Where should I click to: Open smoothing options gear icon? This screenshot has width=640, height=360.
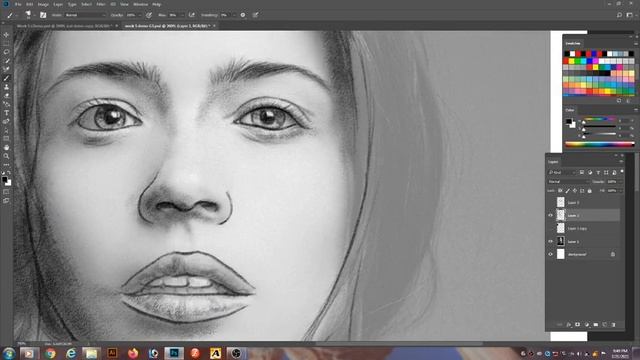243,15
